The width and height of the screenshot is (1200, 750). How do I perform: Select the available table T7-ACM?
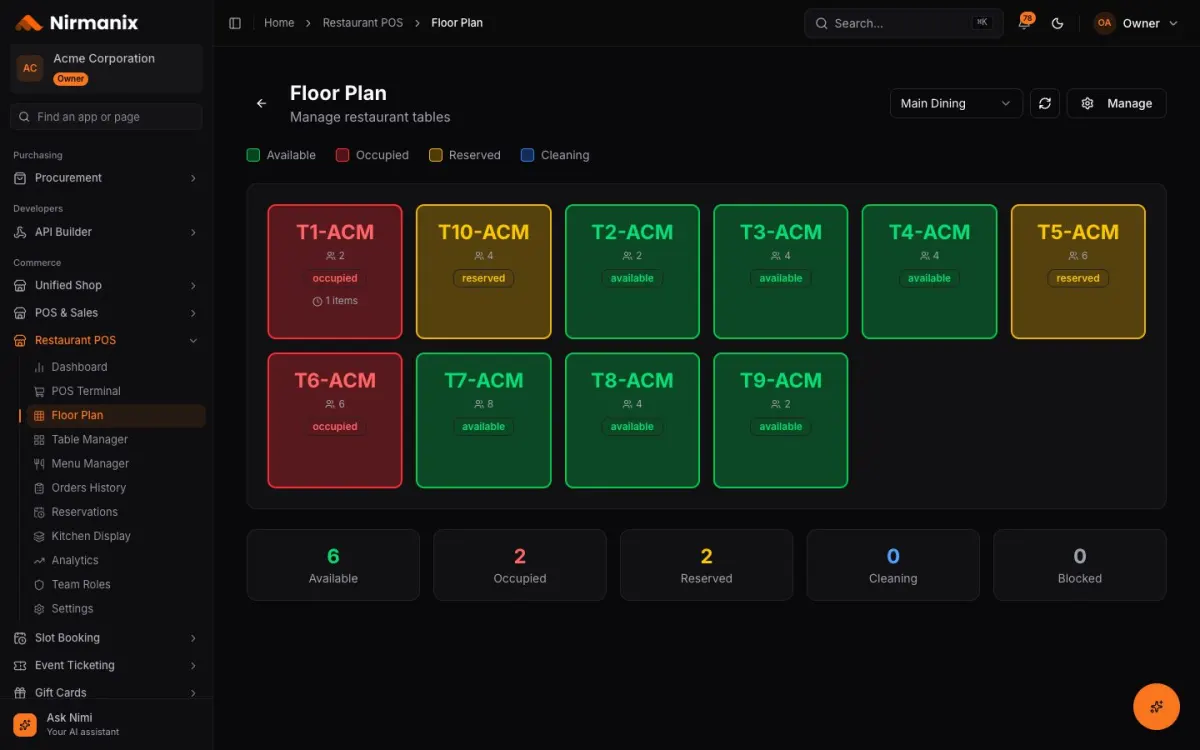coord(484,420)
